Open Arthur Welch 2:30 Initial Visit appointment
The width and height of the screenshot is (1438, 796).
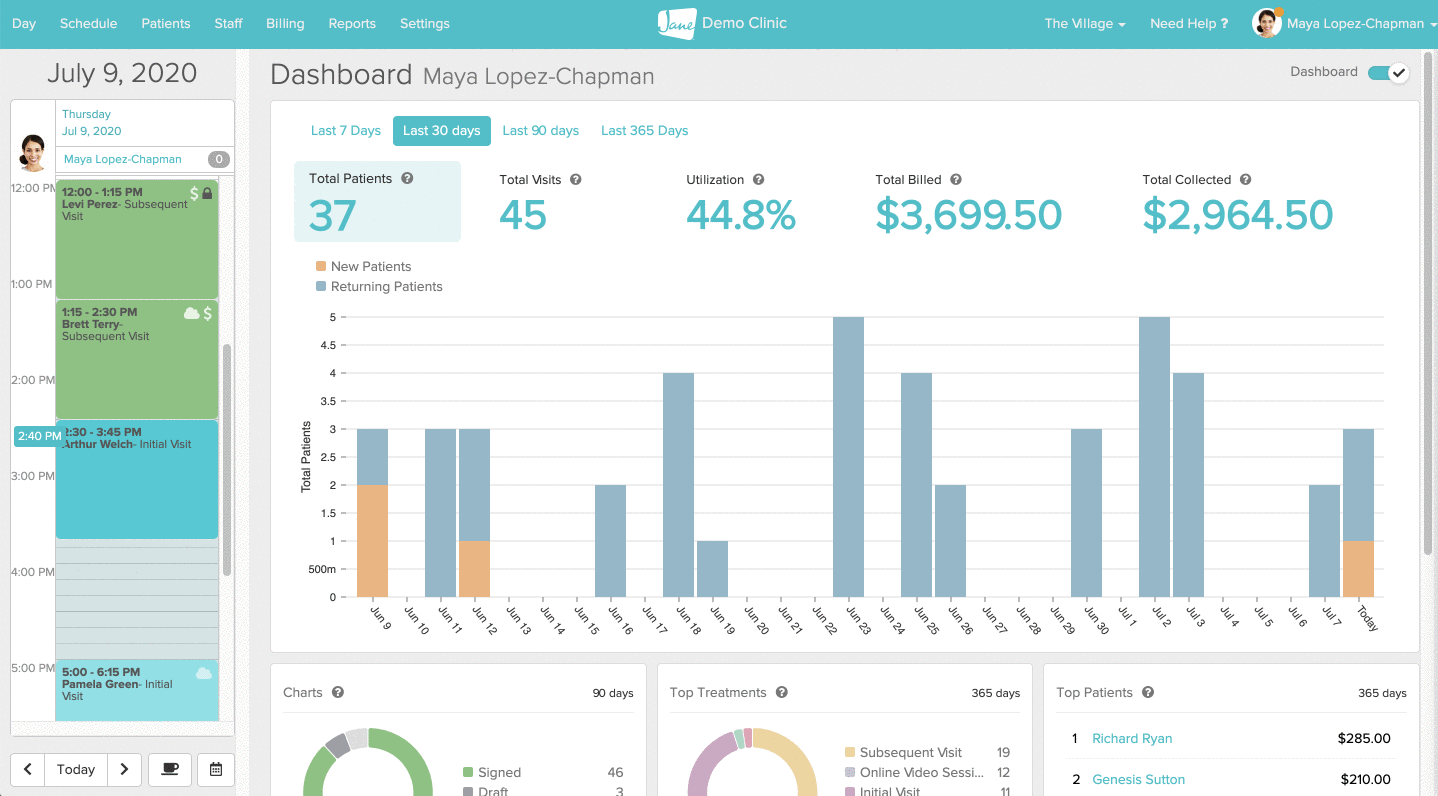pyautogui.click(x=137, y=479)
